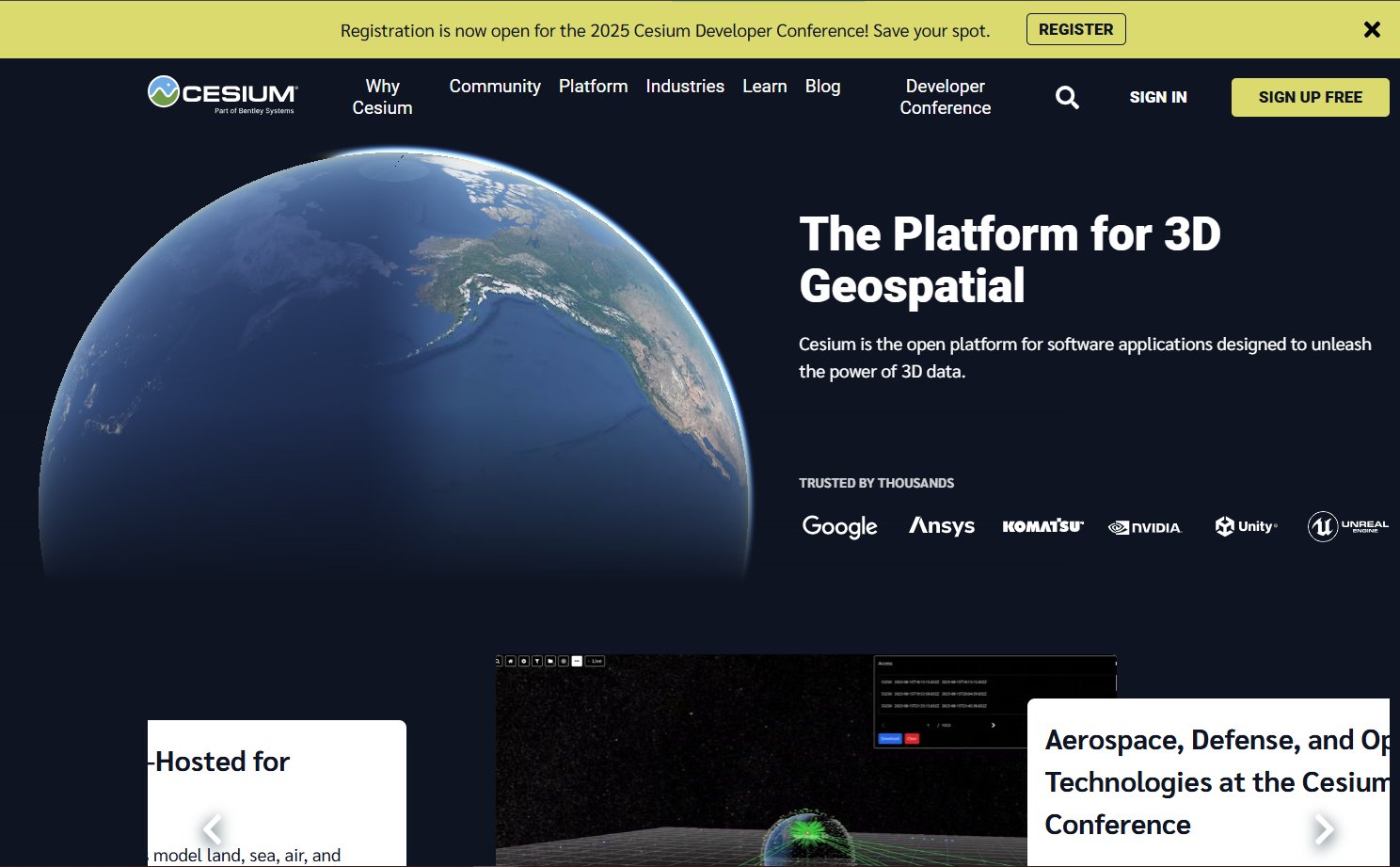
Task: Click the REGISTER button in the banner
Action: pyautogui.click(x=1075, y=29)
